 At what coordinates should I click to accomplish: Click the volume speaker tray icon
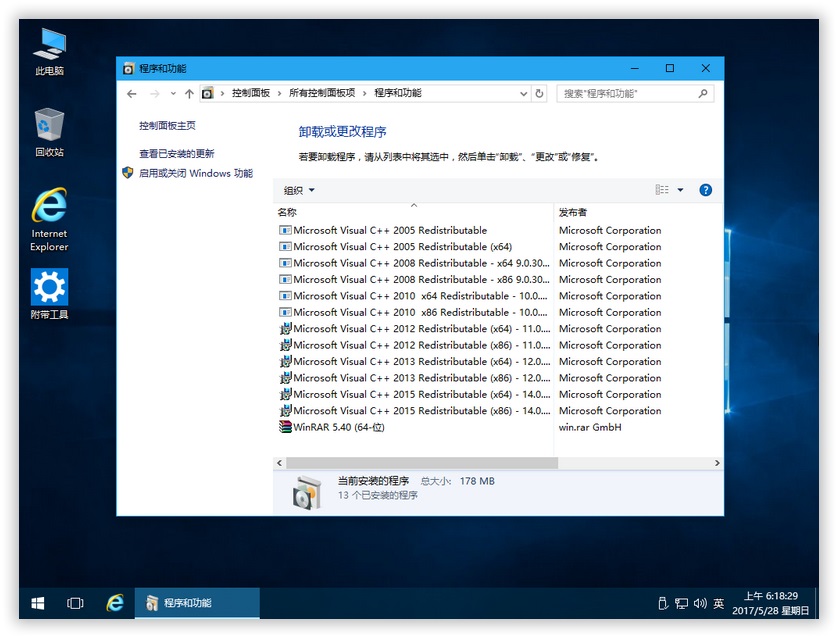coord(700,603)
